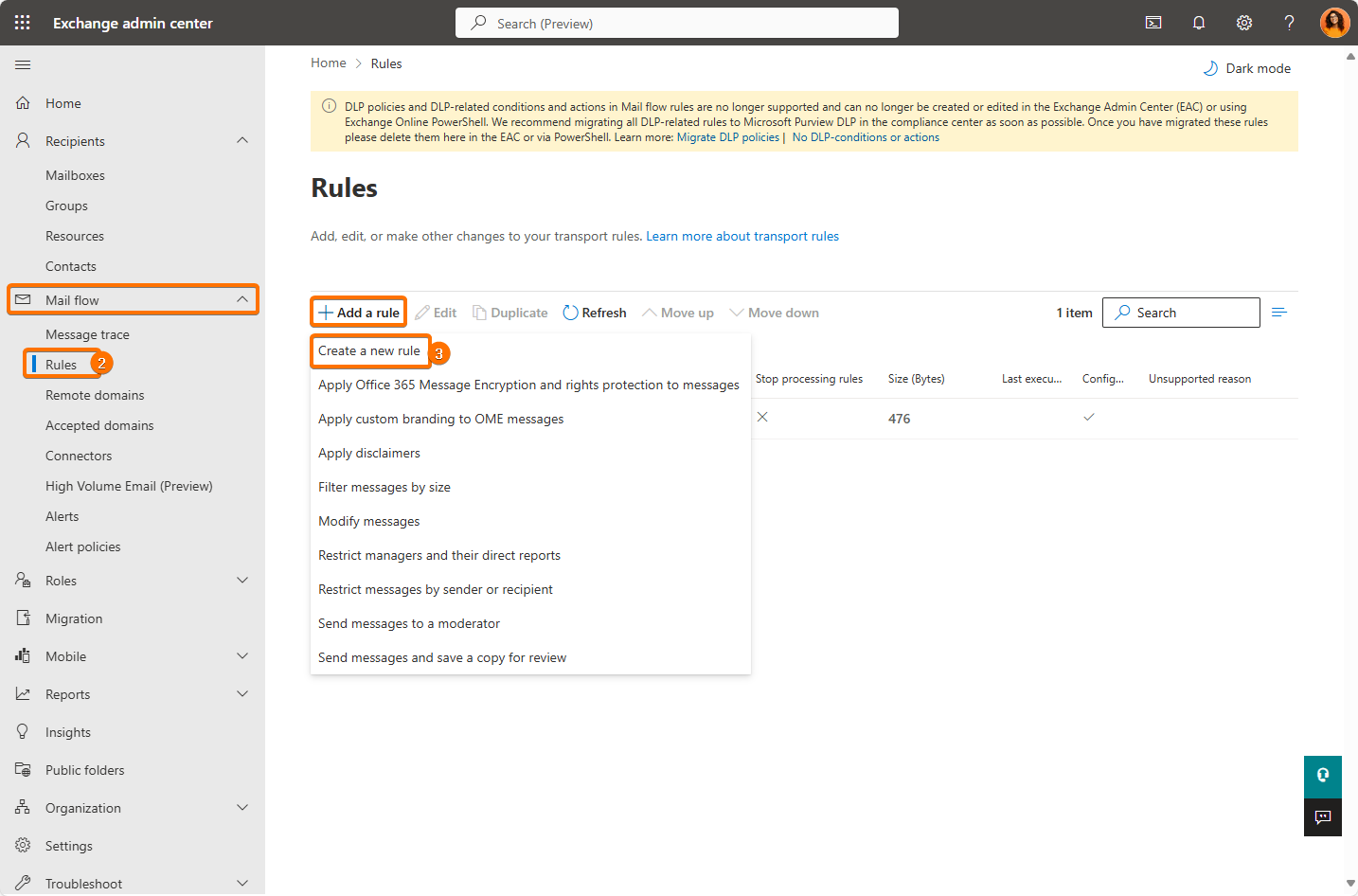Click the help question mark icon
Viewport: 1358px width, 896px height.
[1289, 23]
